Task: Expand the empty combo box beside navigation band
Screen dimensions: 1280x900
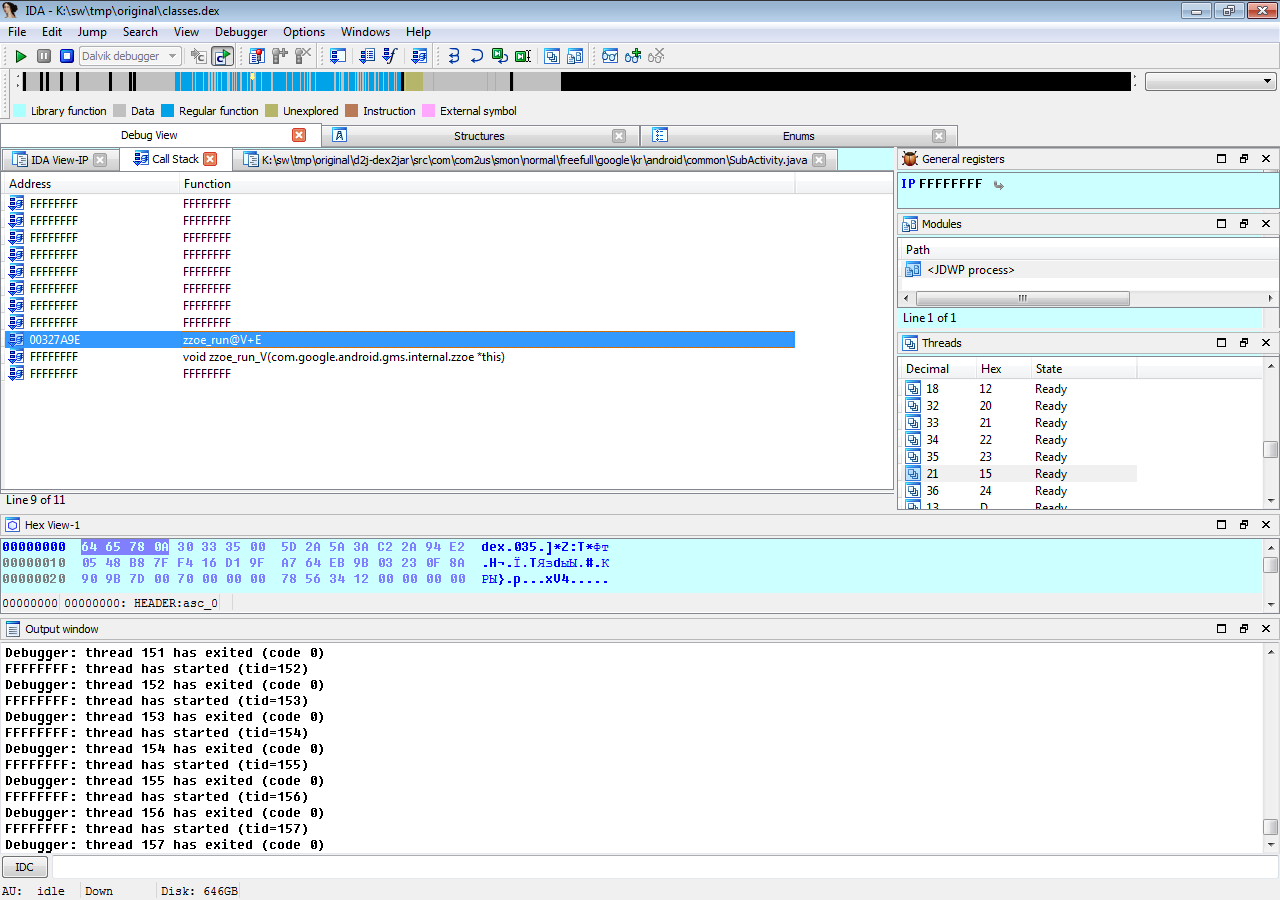Action: pos(1268,82)
